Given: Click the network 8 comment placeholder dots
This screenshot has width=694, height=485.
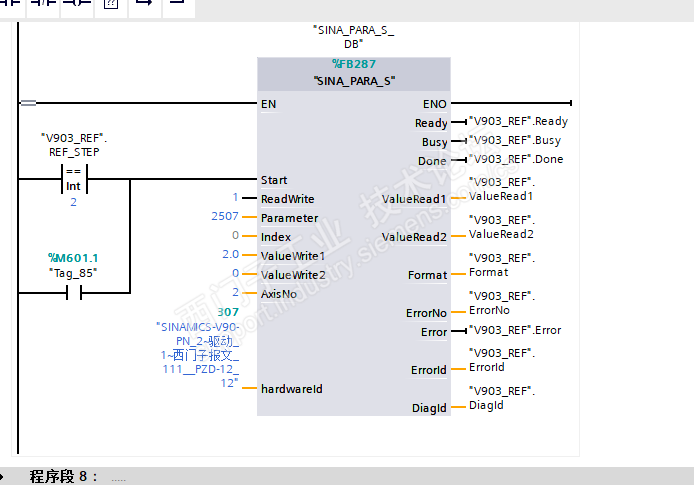Looking at the screenshot, I should point(118,480).
